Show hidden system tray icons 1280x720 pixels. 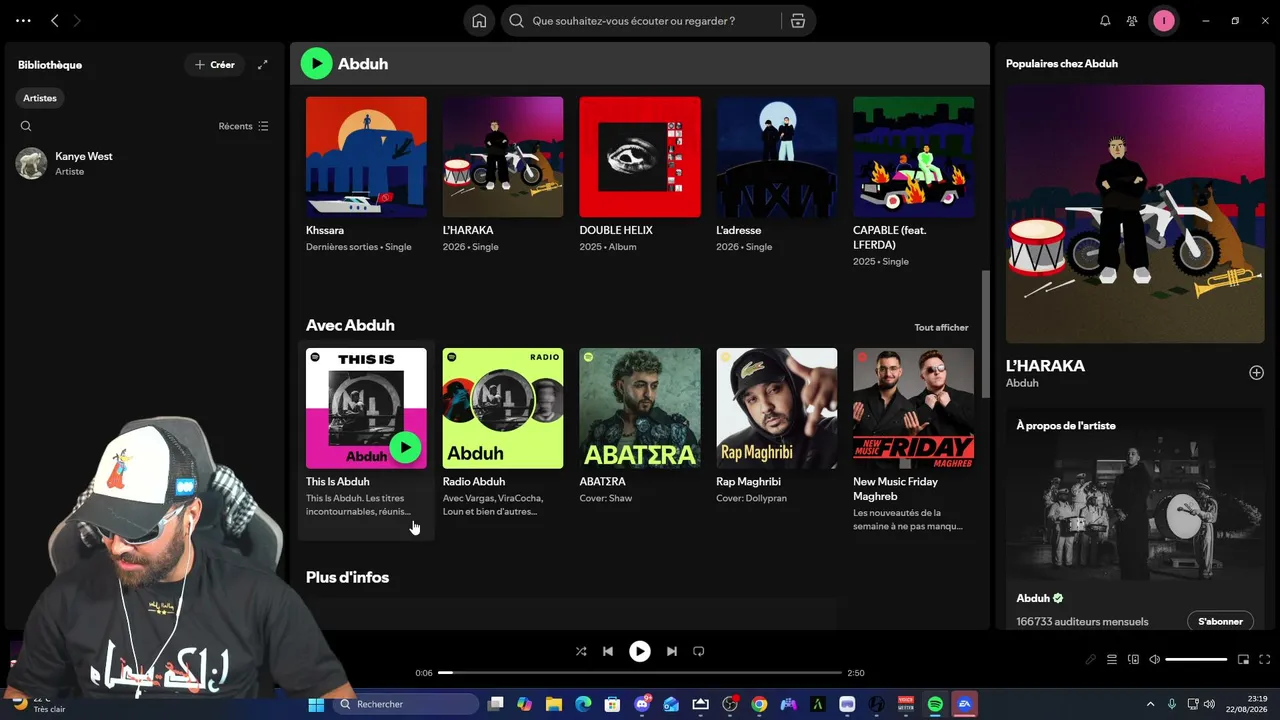(1150, 704)
